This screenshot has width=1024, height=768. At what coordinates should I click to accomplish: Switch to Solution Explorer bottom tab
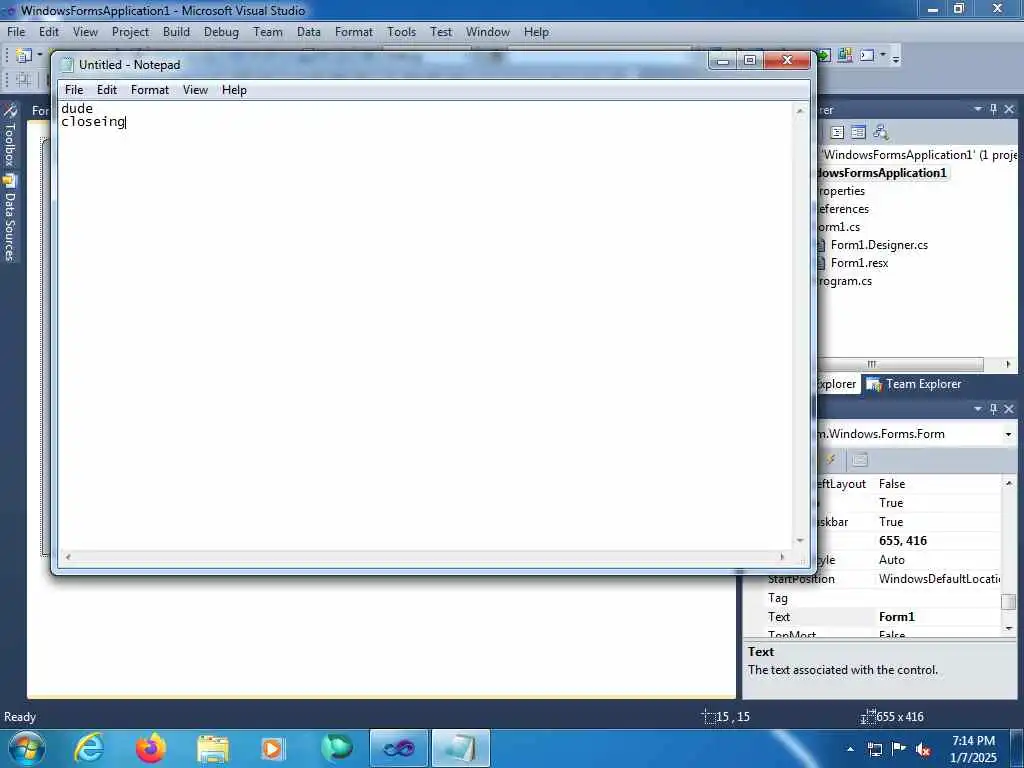coord(838,384)
